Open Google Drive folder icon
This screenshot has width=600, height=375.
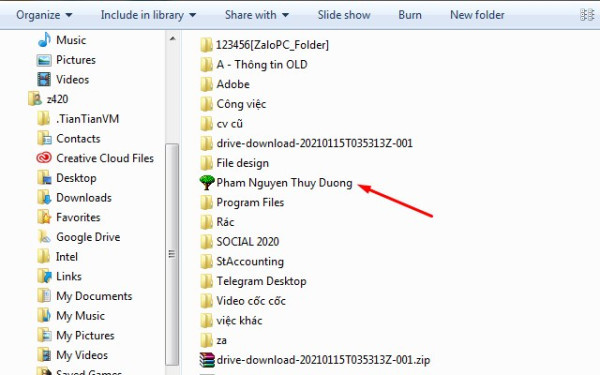44,237
